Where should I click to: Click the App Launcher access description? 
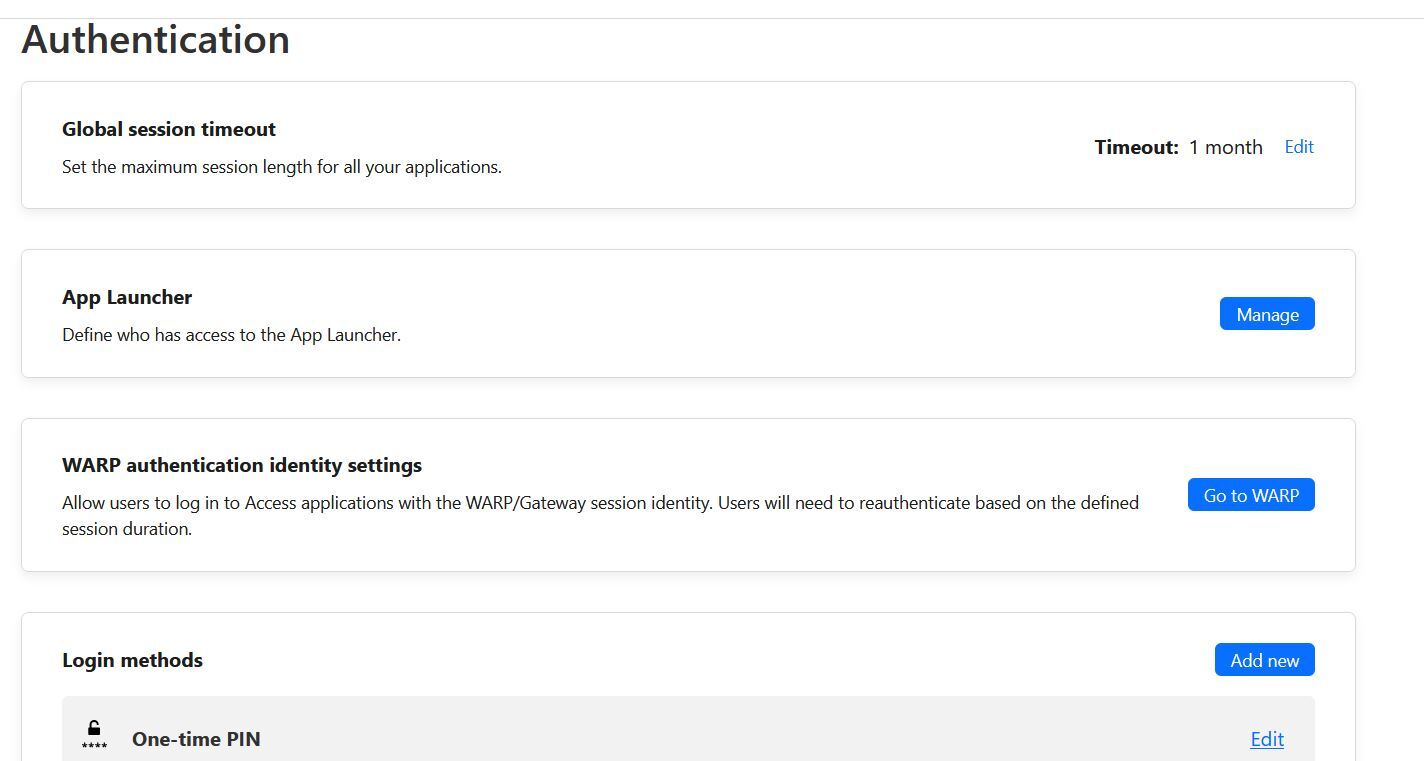pos(231,335)
